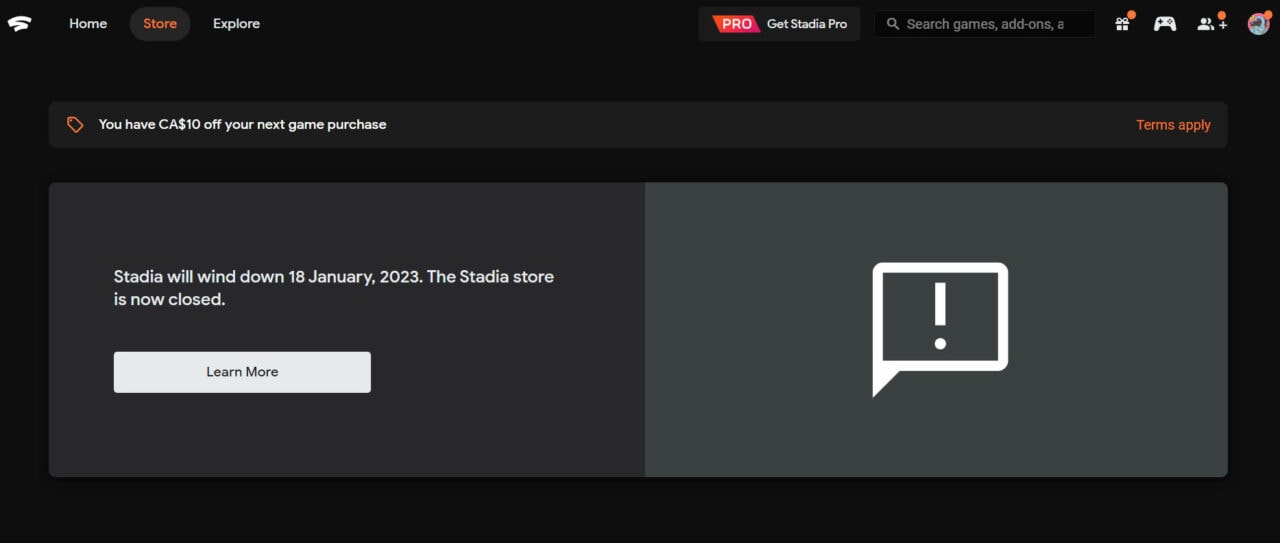Viewport: 1280px width, 543px height.
Task: Go to the Home tab
Action: [x=88, y=24]
